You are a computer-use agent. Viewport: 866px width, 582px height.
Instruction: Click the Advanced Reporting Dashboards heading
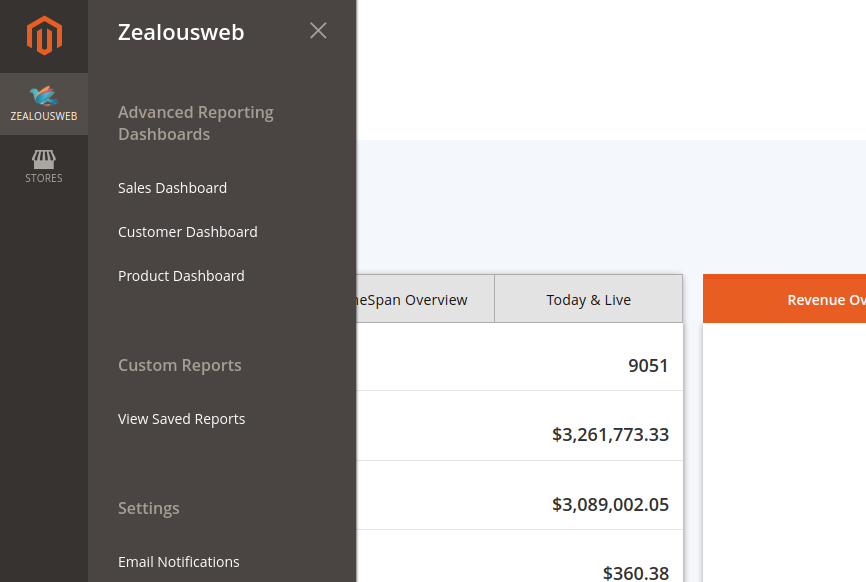pyautogui.click(x=196, y=123)
